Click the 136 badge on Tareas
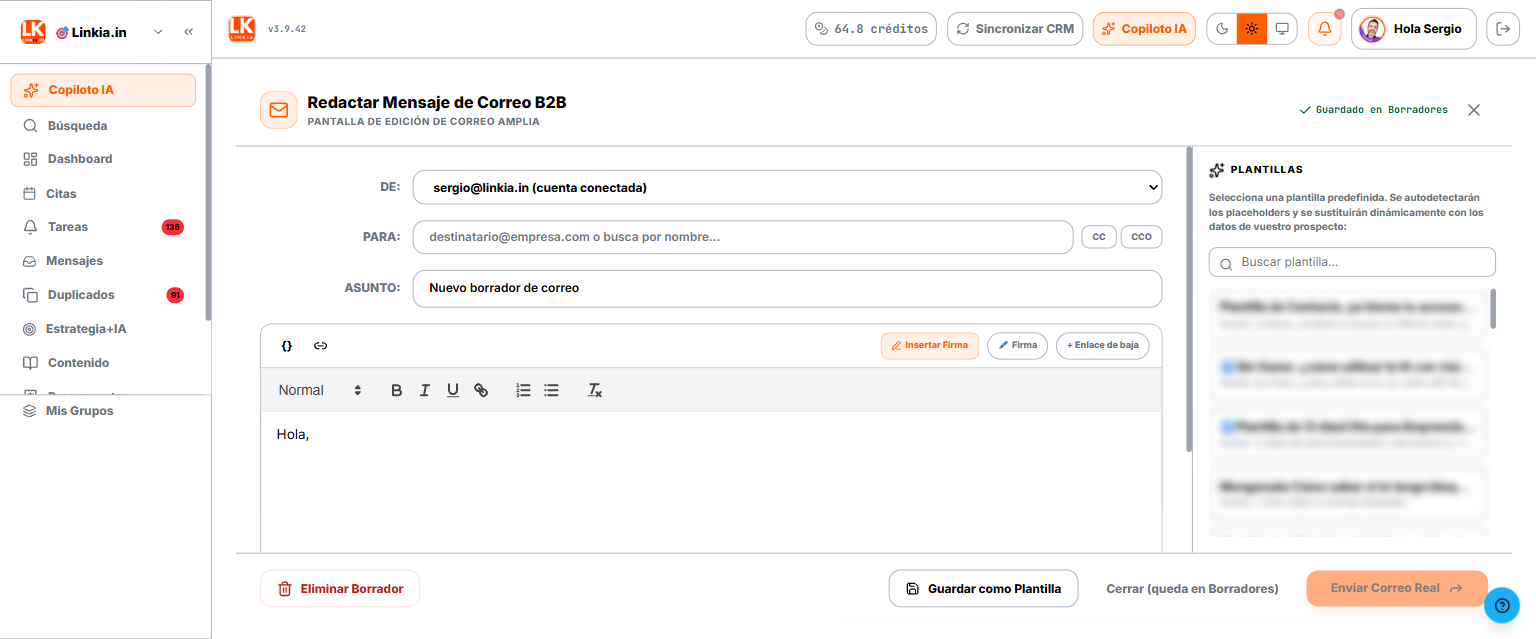 [173, 227]
